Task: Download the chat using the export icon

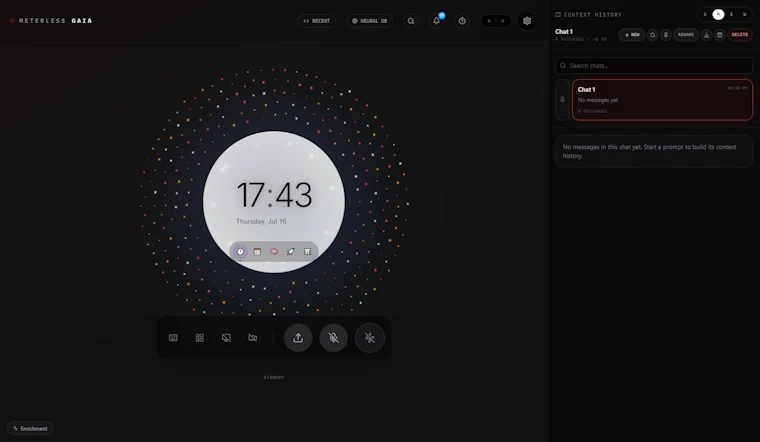Action: pyautogui.click(x=706, y=35)
